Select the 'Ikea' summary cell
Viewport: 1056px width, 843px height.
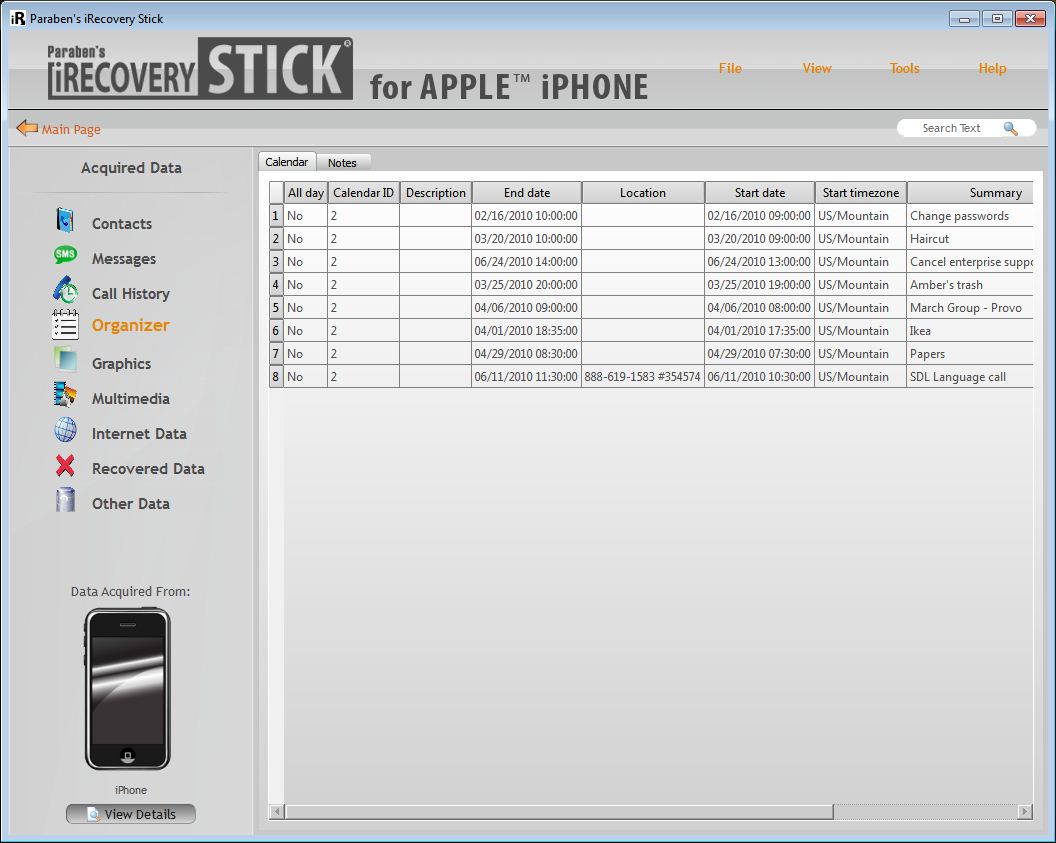point(970,331)
